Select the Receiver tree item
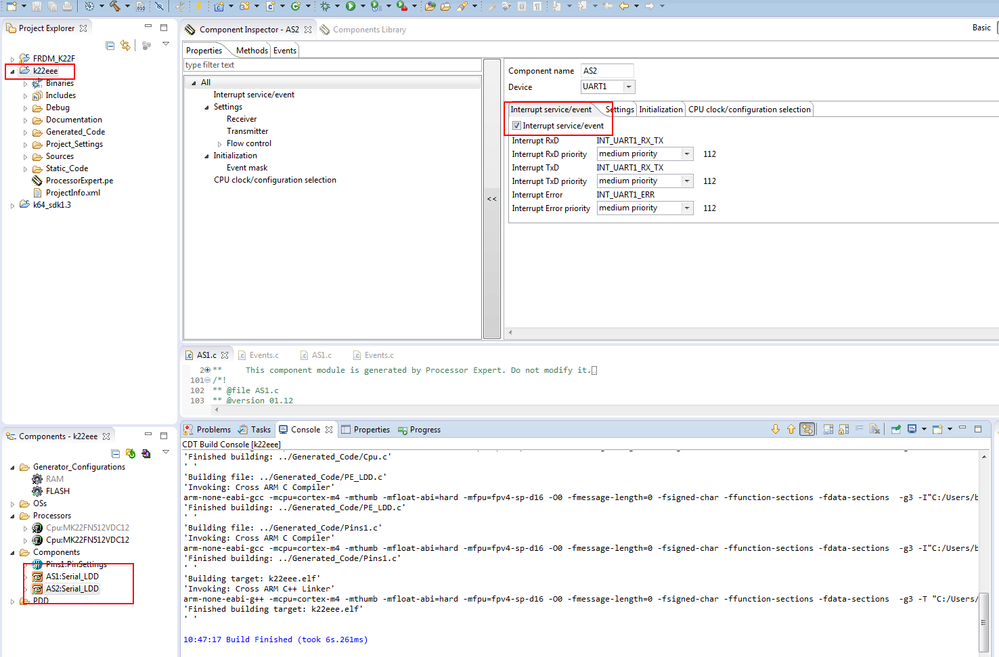999x657 pixels. tap(241, 119)
